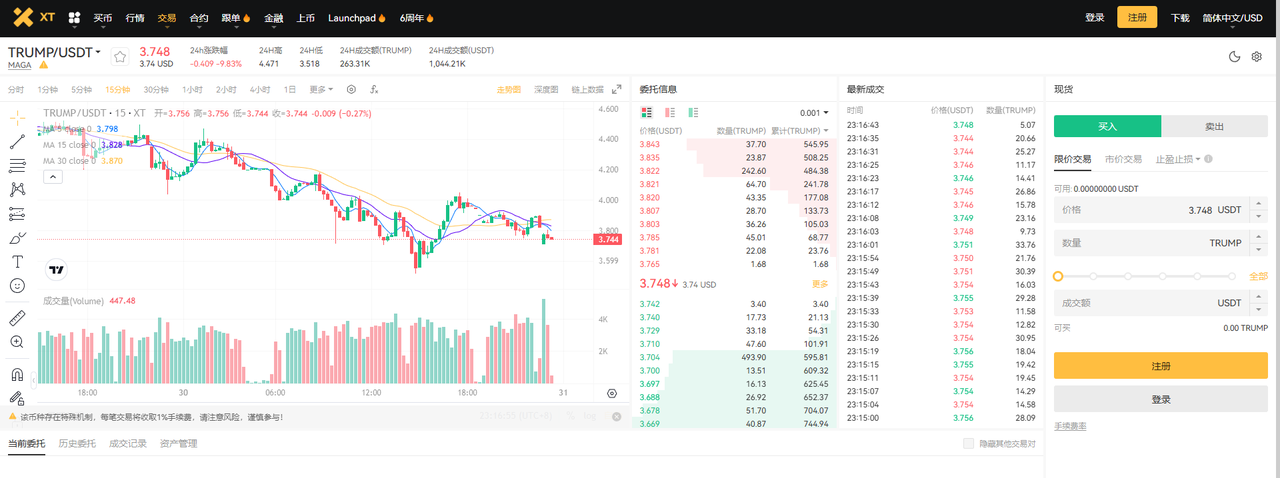Toggle dark mode with moon icon
Image resolution: width=1280 pixels, height=478 pixels.
(x=1234, y=57)
